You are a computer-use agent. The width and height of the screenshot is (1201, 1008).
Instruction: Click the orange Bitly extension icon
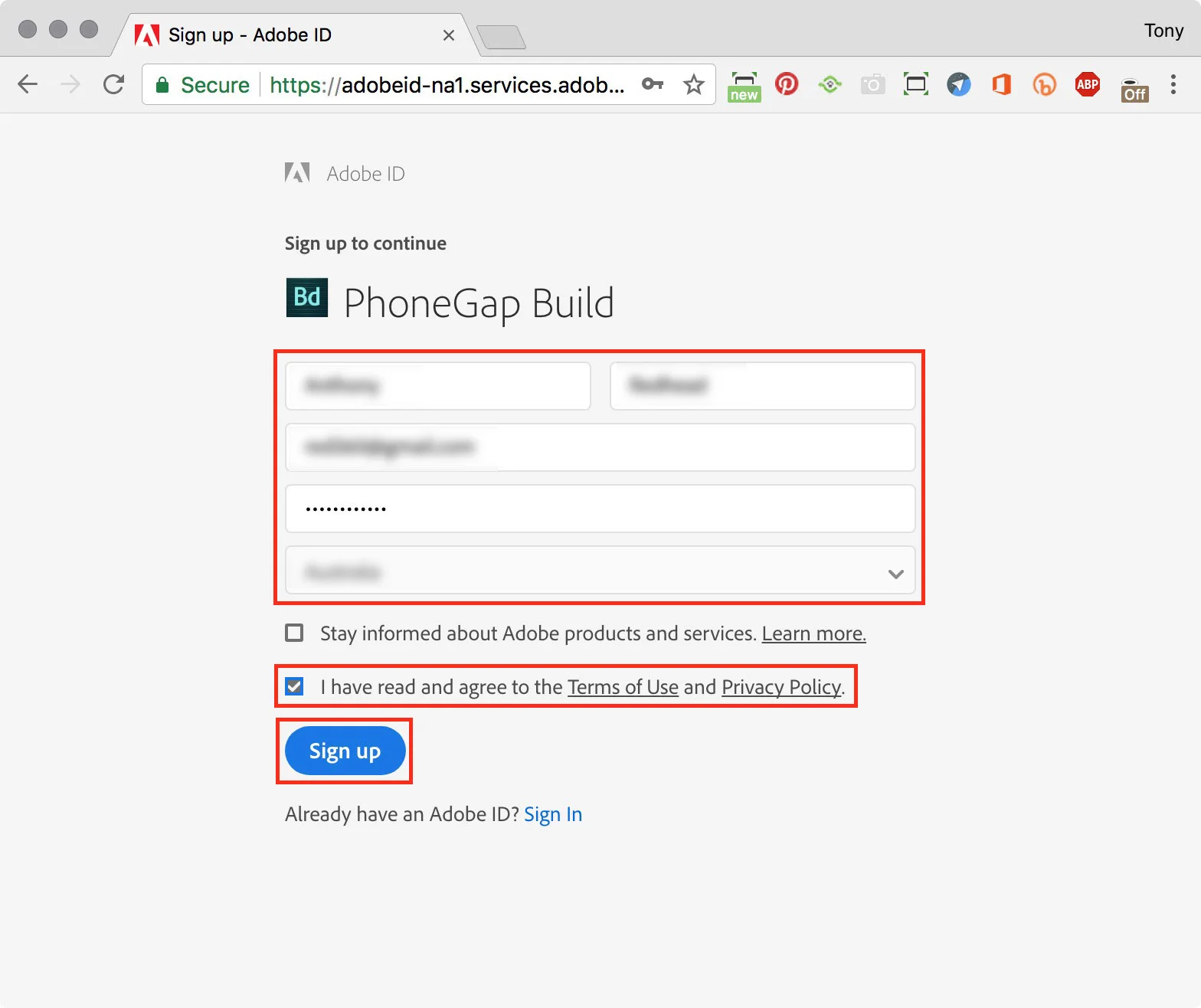coord(1044,84)
